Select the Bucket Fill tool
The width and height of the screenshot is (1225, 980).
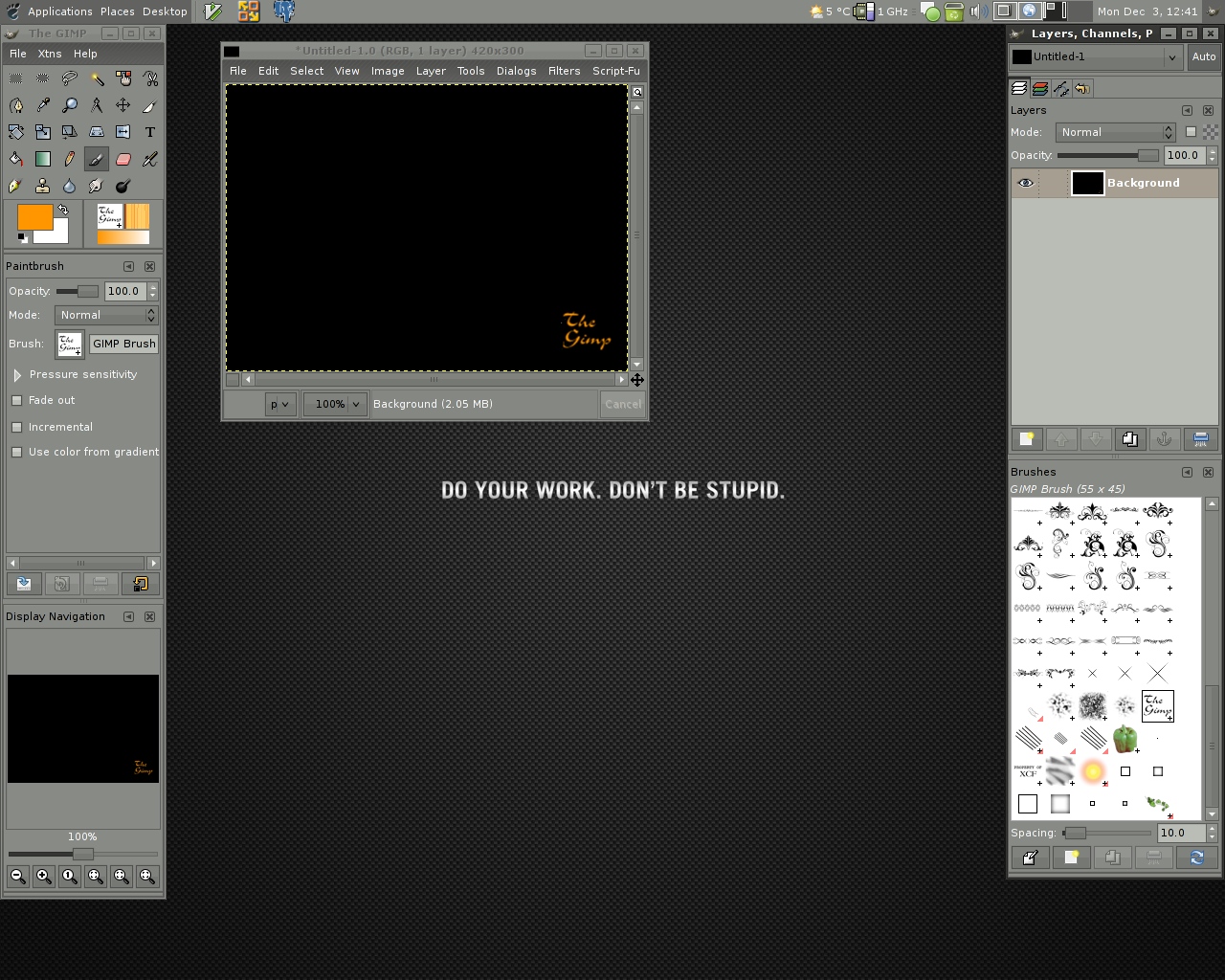click(16, 159)
